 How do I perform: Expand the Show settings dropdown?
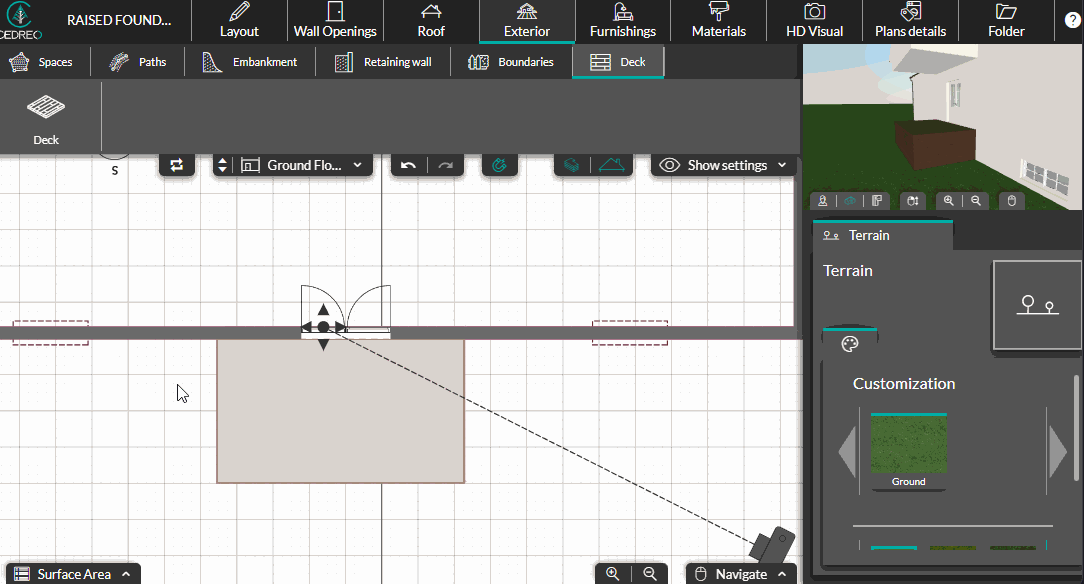725,165
